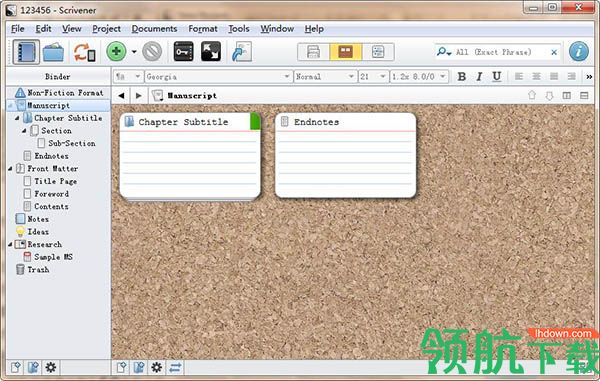The width and height of the screenshot is (600, 381).
Task: Split editor vertically
Action: [x=567, y=96]
